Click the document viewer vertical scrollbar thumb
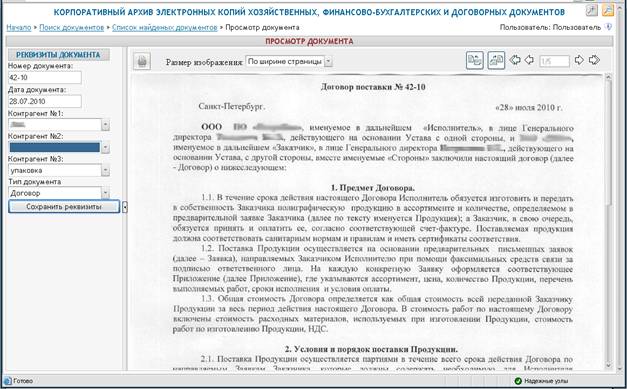 tap(609, 144)
